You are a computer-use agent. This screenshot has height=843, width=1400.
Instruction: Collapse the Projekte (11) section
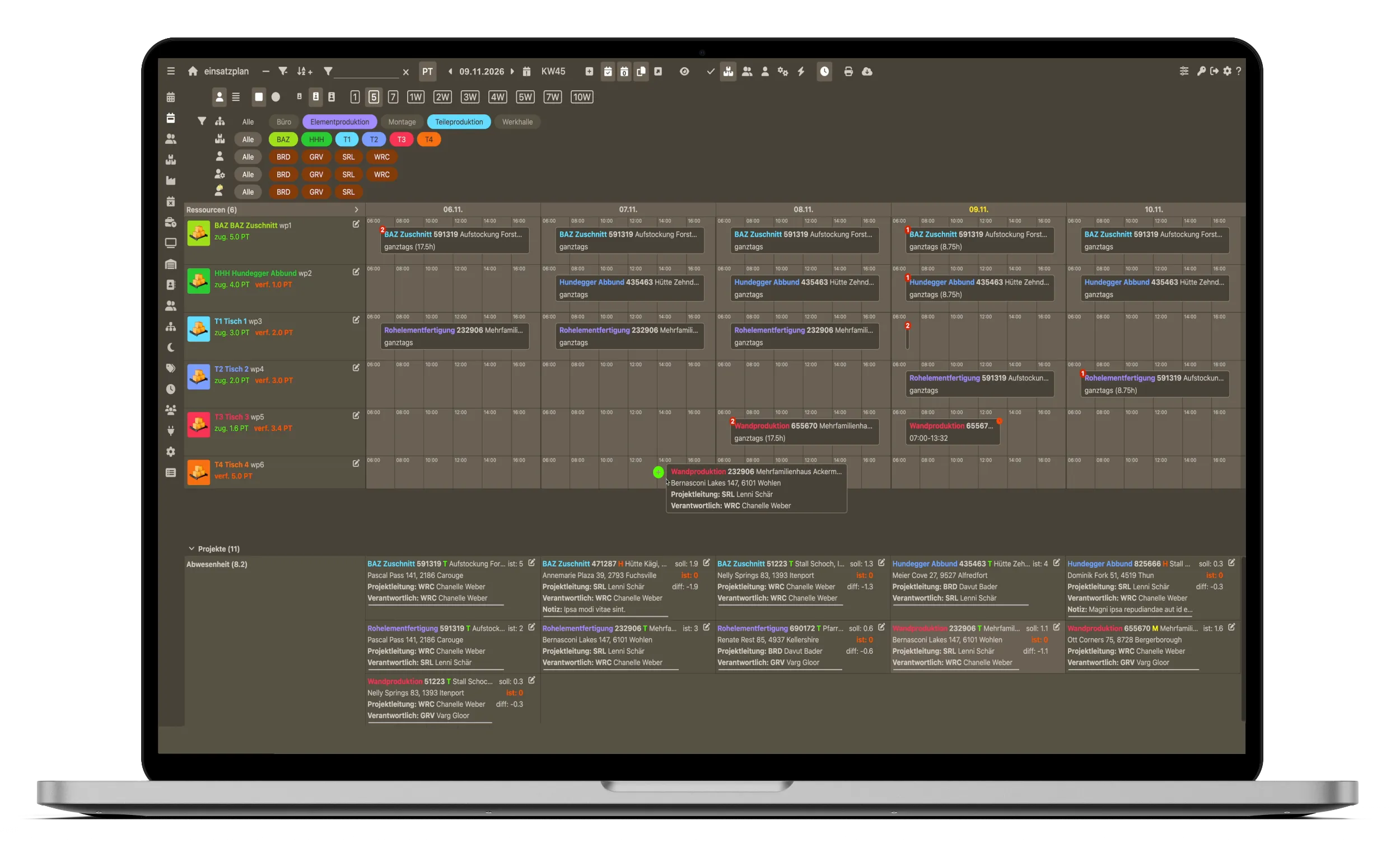(x=192, y=549)
